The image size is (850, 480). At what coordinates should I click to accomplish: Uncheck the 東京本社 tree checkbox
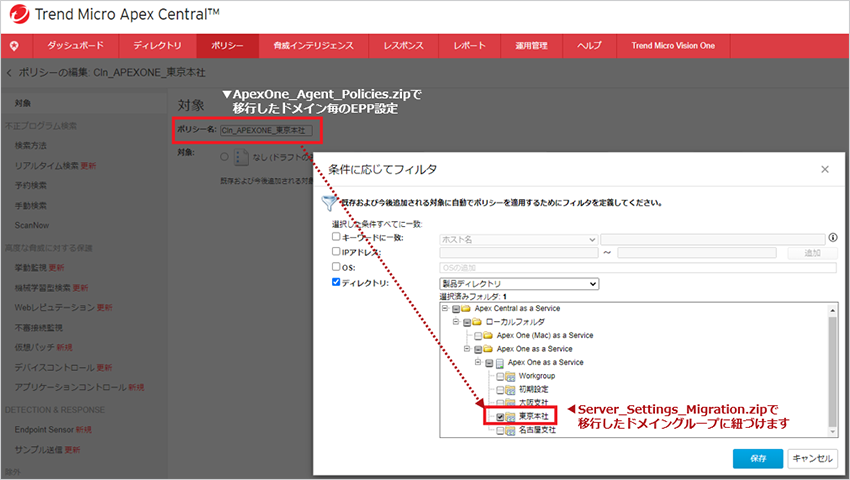(x=501, y=416)
